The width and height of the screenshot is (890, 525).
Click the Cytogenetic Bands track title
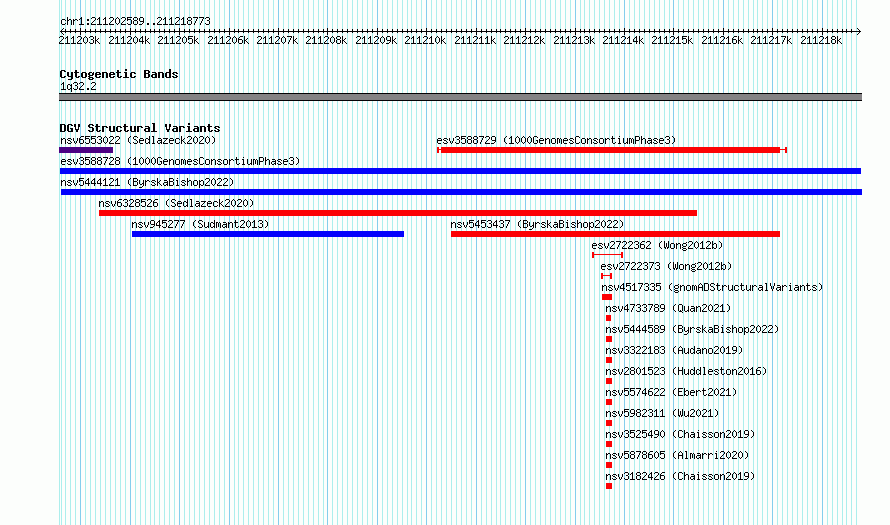click(x=119, y=74)
